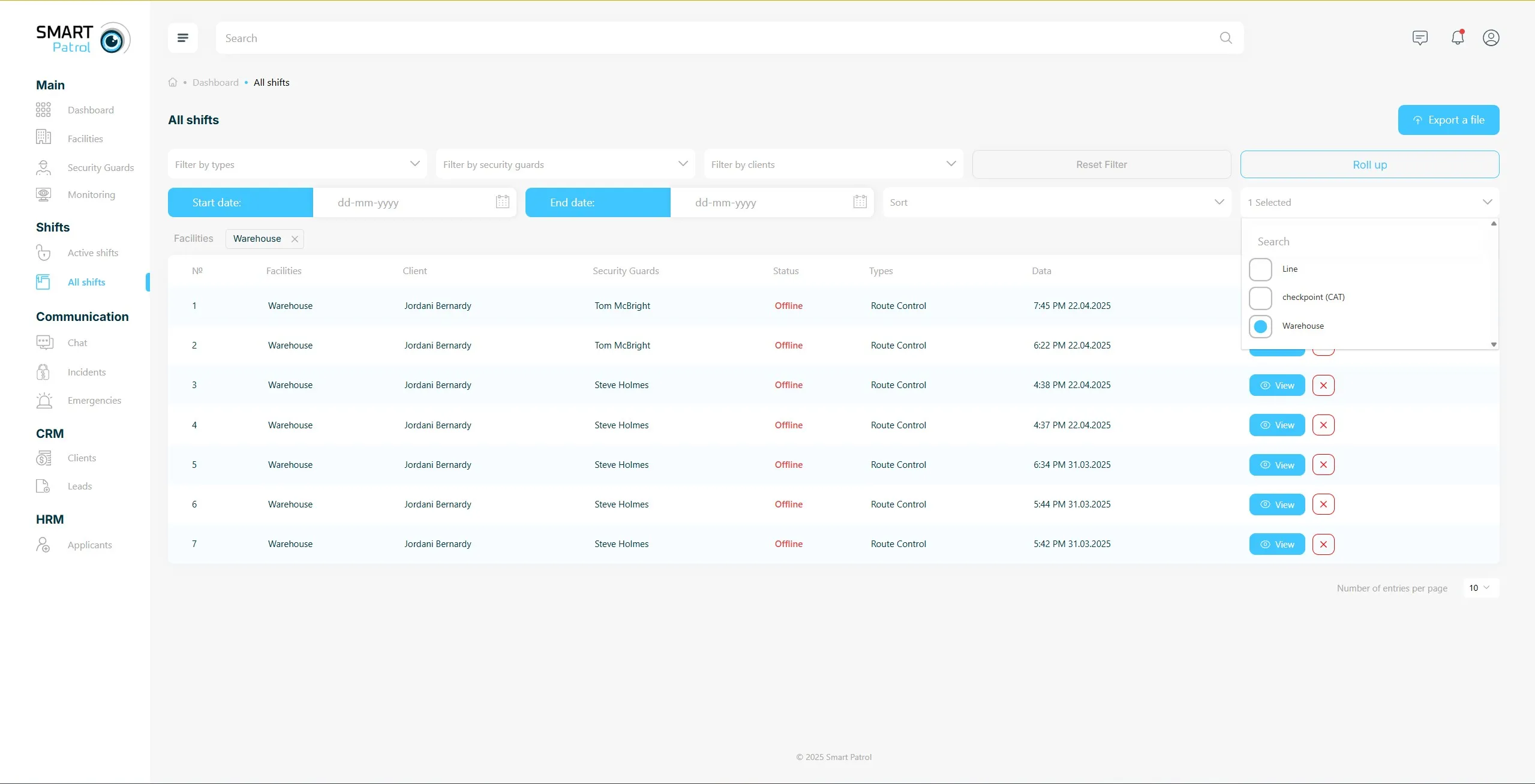
Task: View shift row 4 details
Action: pyautogui.click(x=1277, y=425)
